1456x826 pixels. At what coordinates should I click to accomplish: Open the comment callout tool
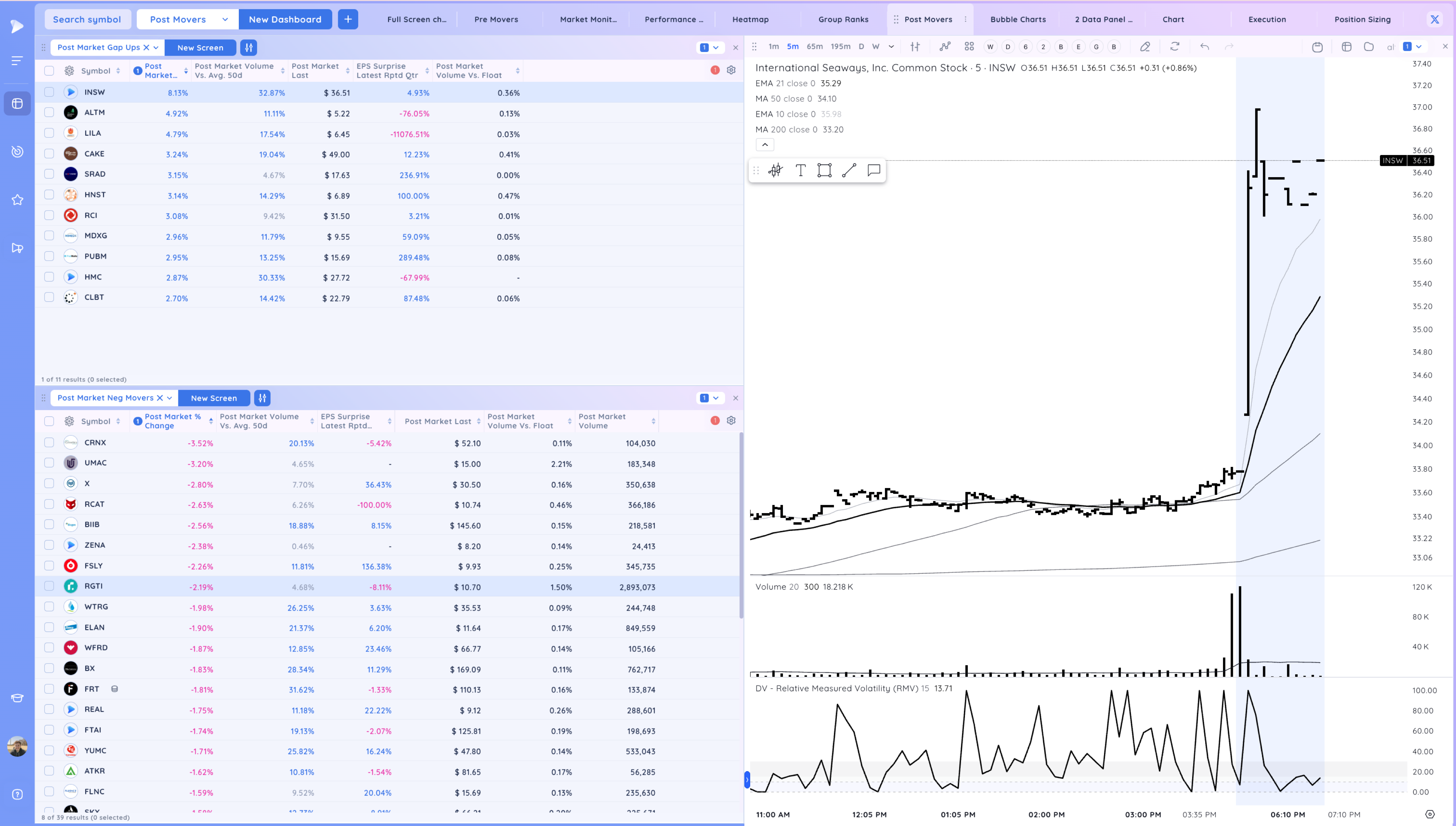874,170
